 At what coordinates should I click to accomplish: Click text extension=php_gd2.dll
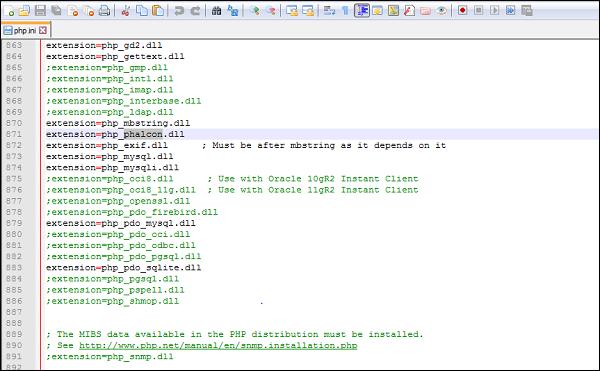[104, 46]
